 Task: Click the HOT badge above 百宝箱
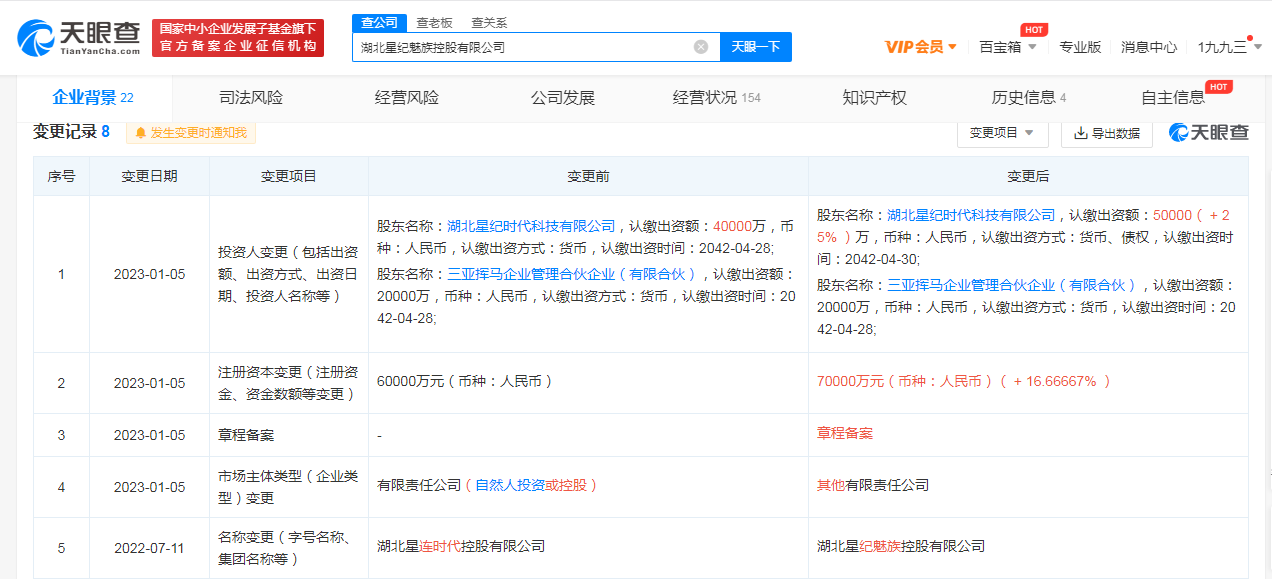pos(1034,30)
